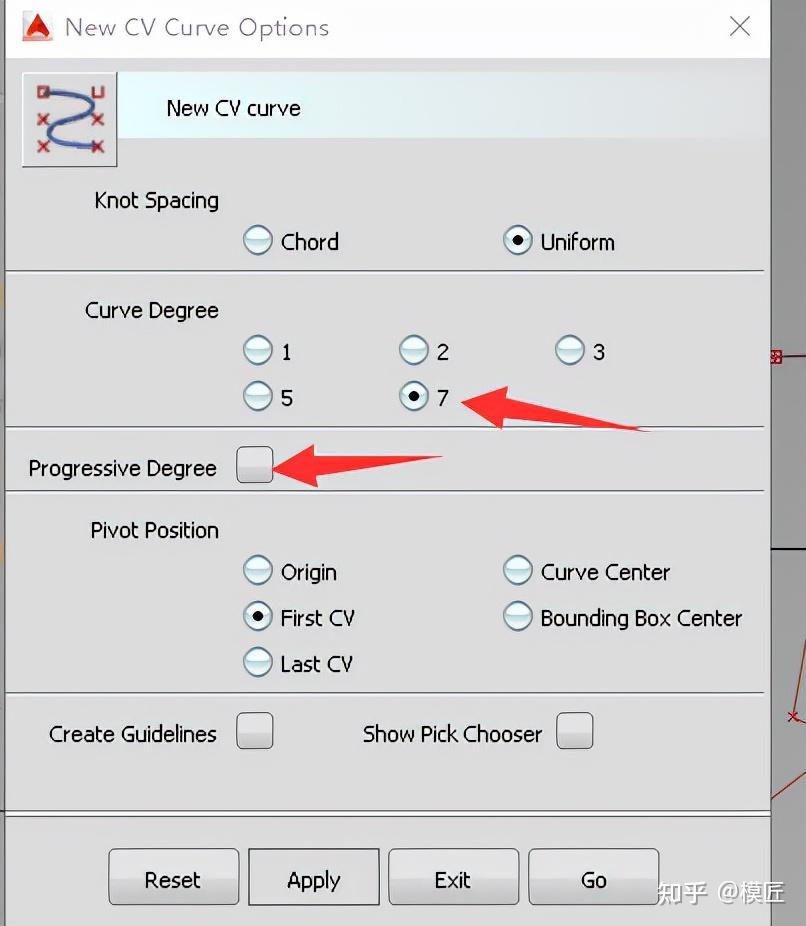Screen dimensions: 806x926
Task: Click the Alias logo in title bar
Action: click(x=37, y=27)
